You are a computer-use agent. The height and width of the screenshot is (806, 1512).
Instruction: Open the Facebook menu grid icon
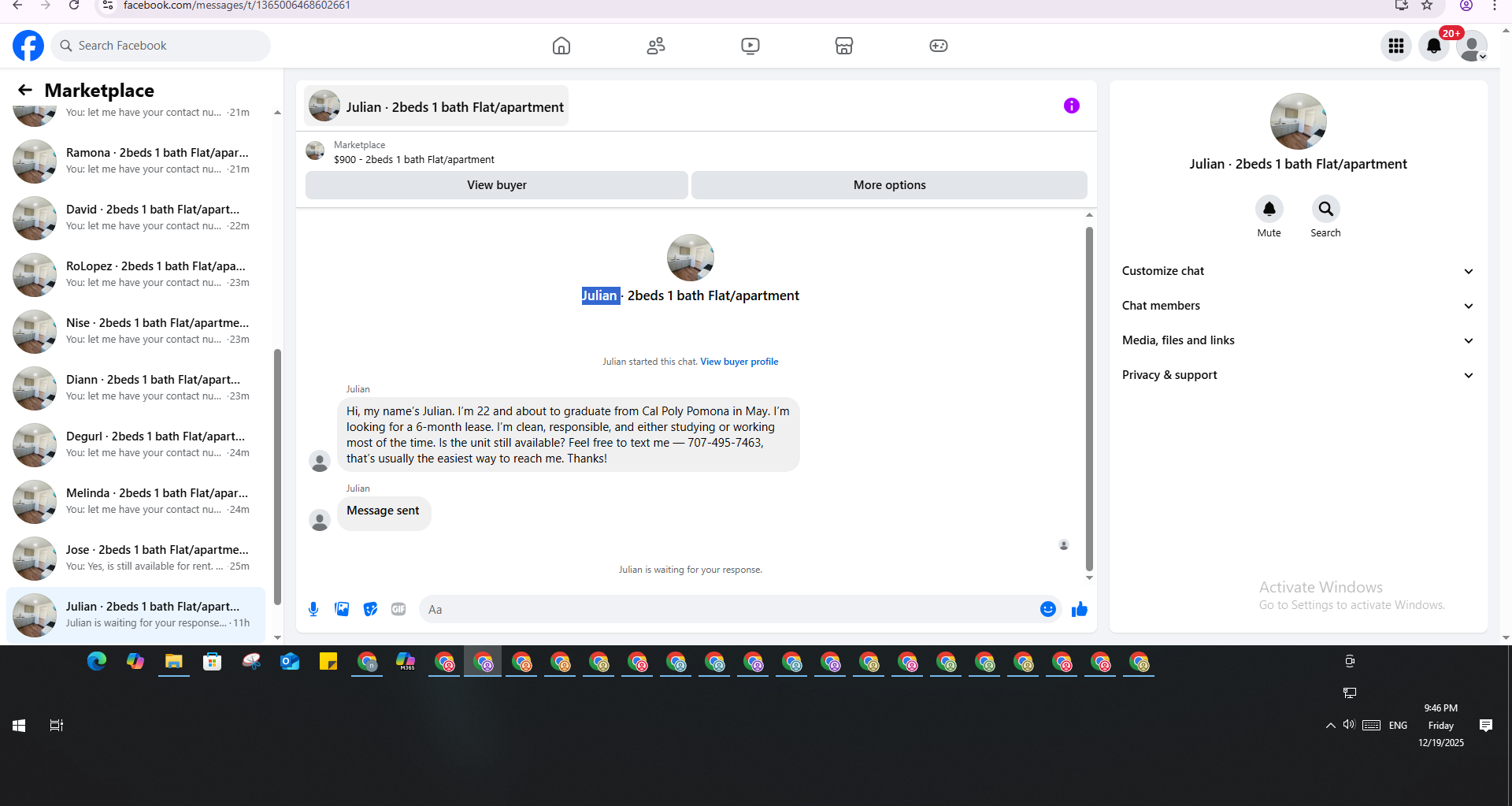(x=1396, y=46)
